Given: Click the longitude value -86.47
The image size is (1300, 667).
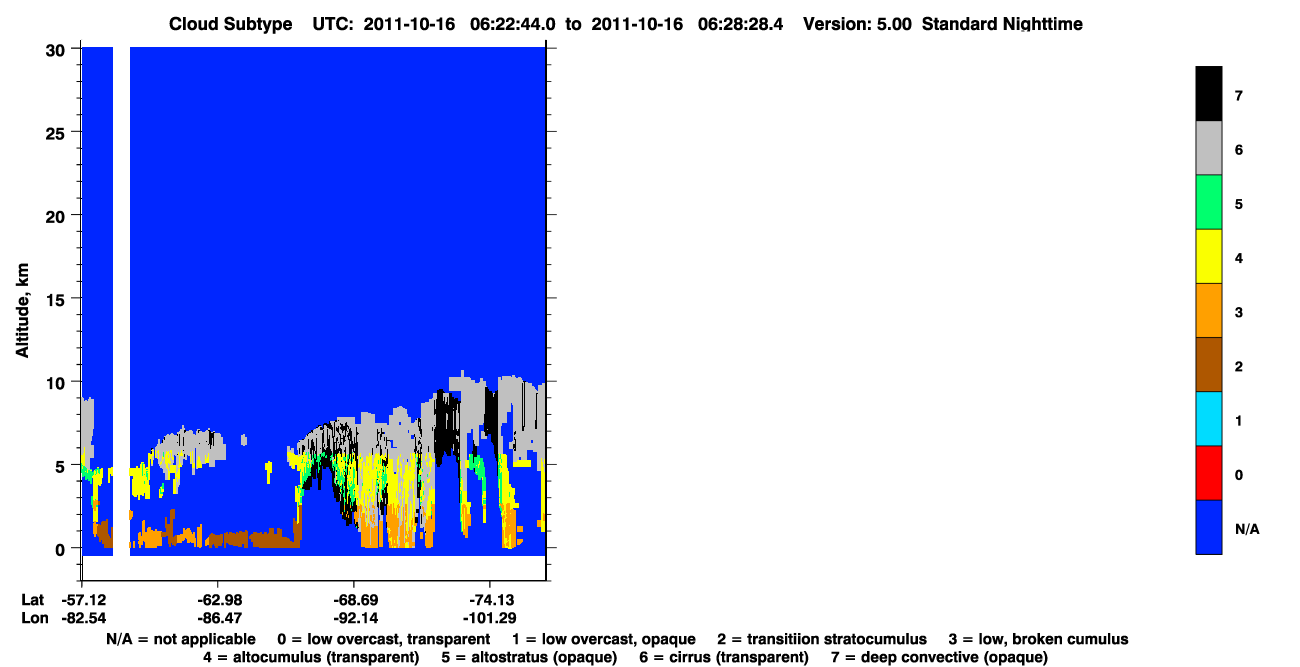Looking at the screenshot, I should point(218,618).
